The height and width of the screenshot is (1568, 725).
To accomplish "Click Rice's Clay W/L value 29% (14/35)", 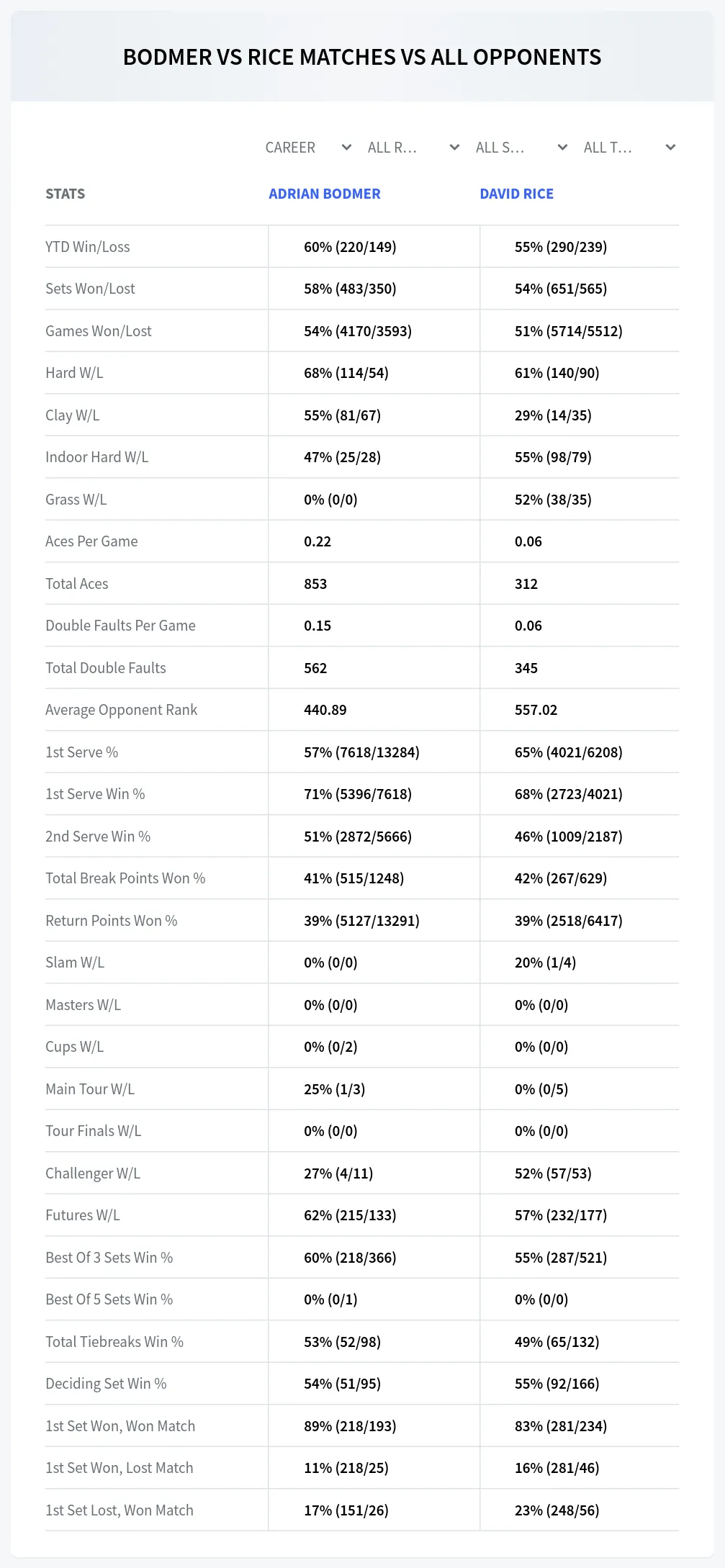I will (x=553, y=415).
